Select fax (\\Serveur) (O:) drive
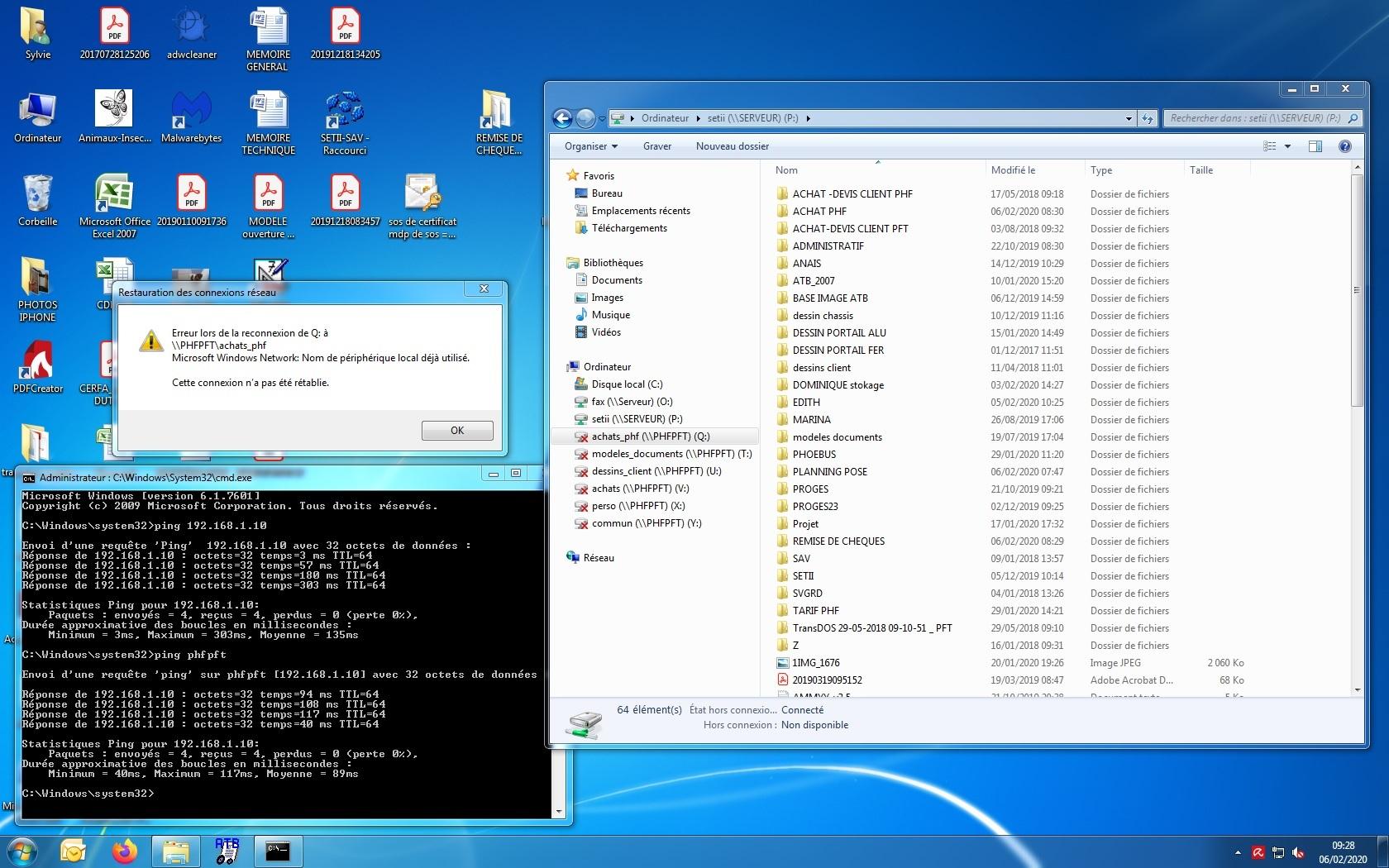1389x868 pixels. click(632, 402)
